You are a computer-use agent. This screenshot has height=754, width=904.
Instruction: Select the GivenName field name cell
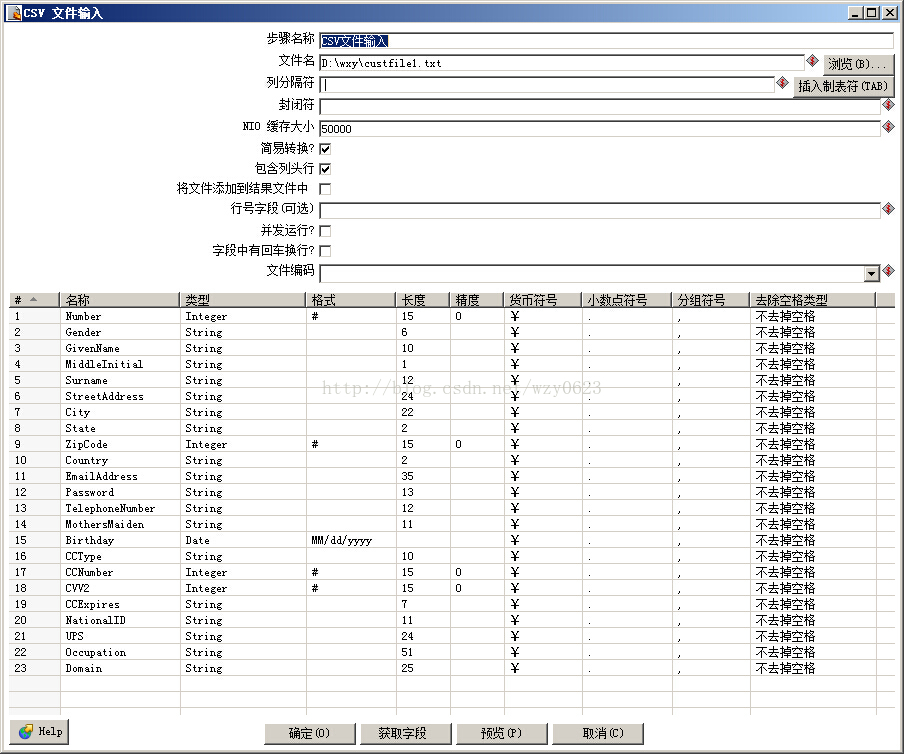120,348
